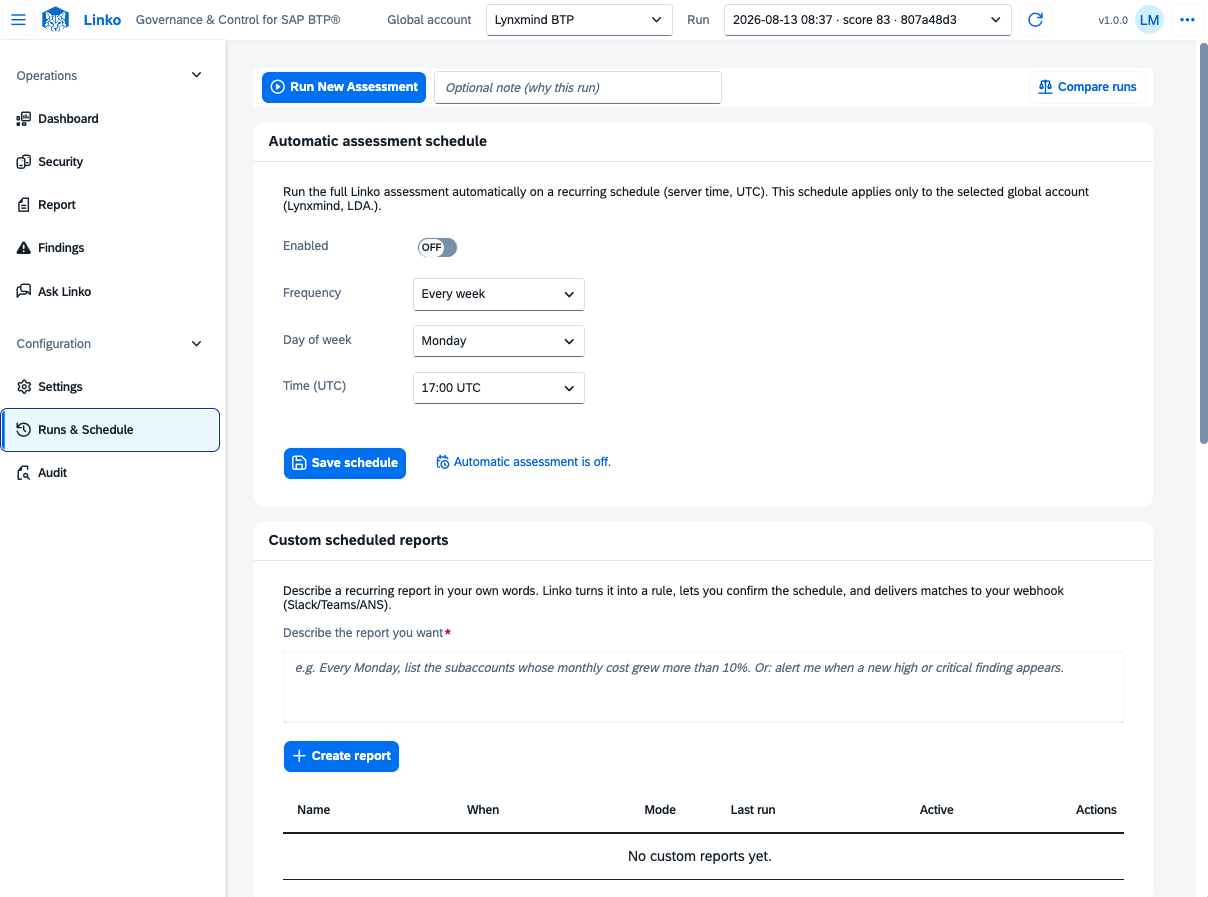This screenshot has height=897, width=1208.
Task: Open the Findings page
Action: (110, 248)
